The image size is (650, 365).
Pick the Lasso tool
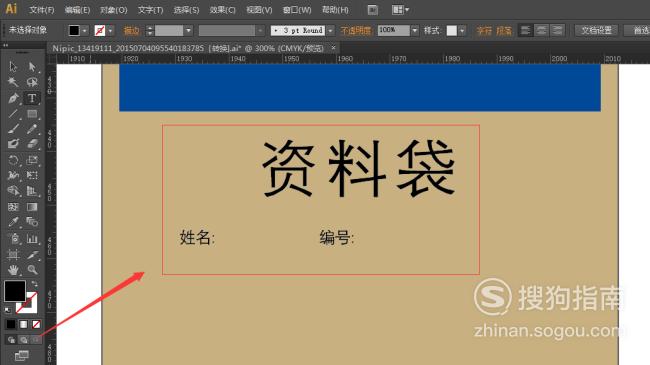(x=32, y=82)
